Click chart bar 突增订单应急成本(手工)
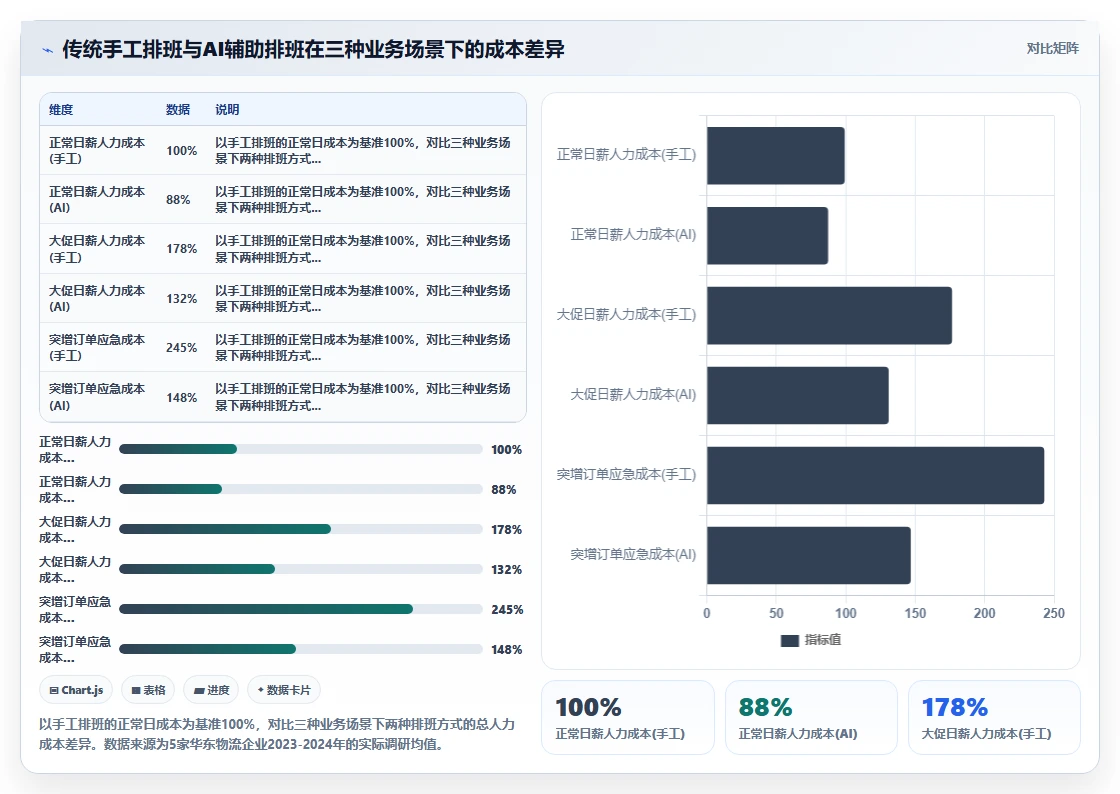This screenshot has height=794, width=1120. click(876, 476)
